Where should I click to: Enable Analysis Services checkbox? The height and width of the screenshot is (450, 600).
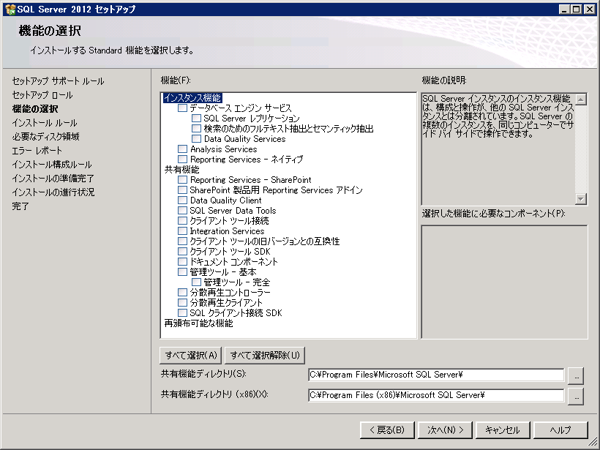click(183, 149)
